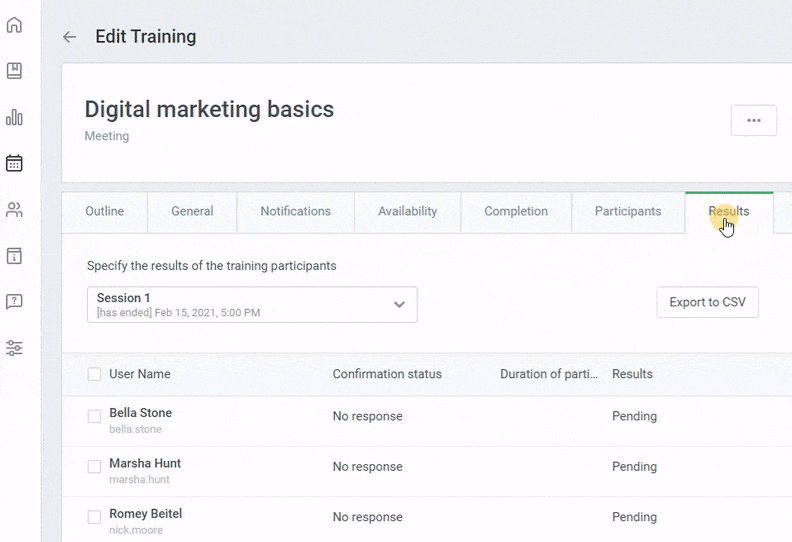The width and height of the screenshot is (792, 542).
Task: Open the users icon in sidebar
Action: 14,210
